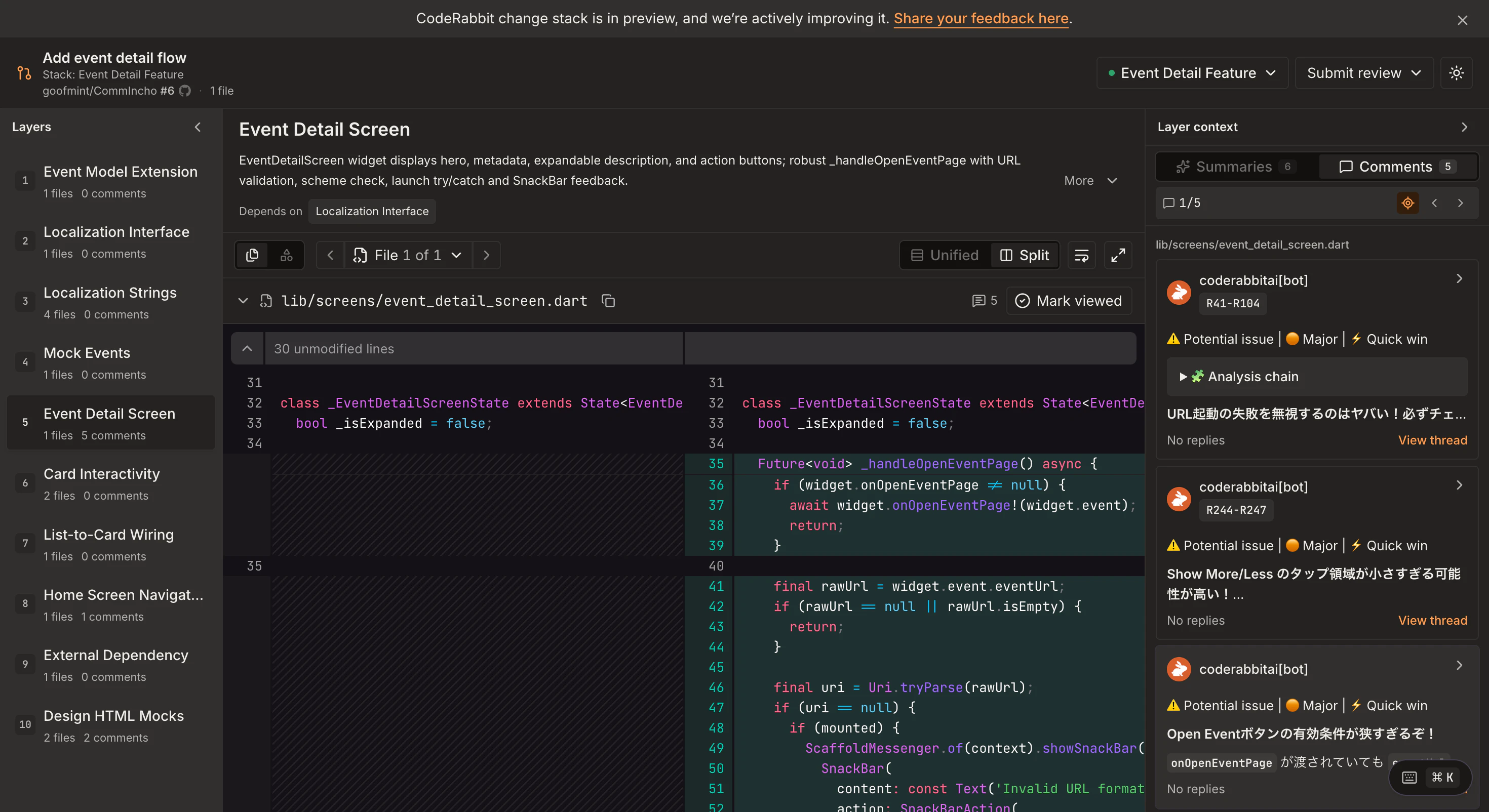Click the coderabbitai avatar on the R41-R104 comment
This screenshot has width=1489, height=812.
(x=1179, y=292)
